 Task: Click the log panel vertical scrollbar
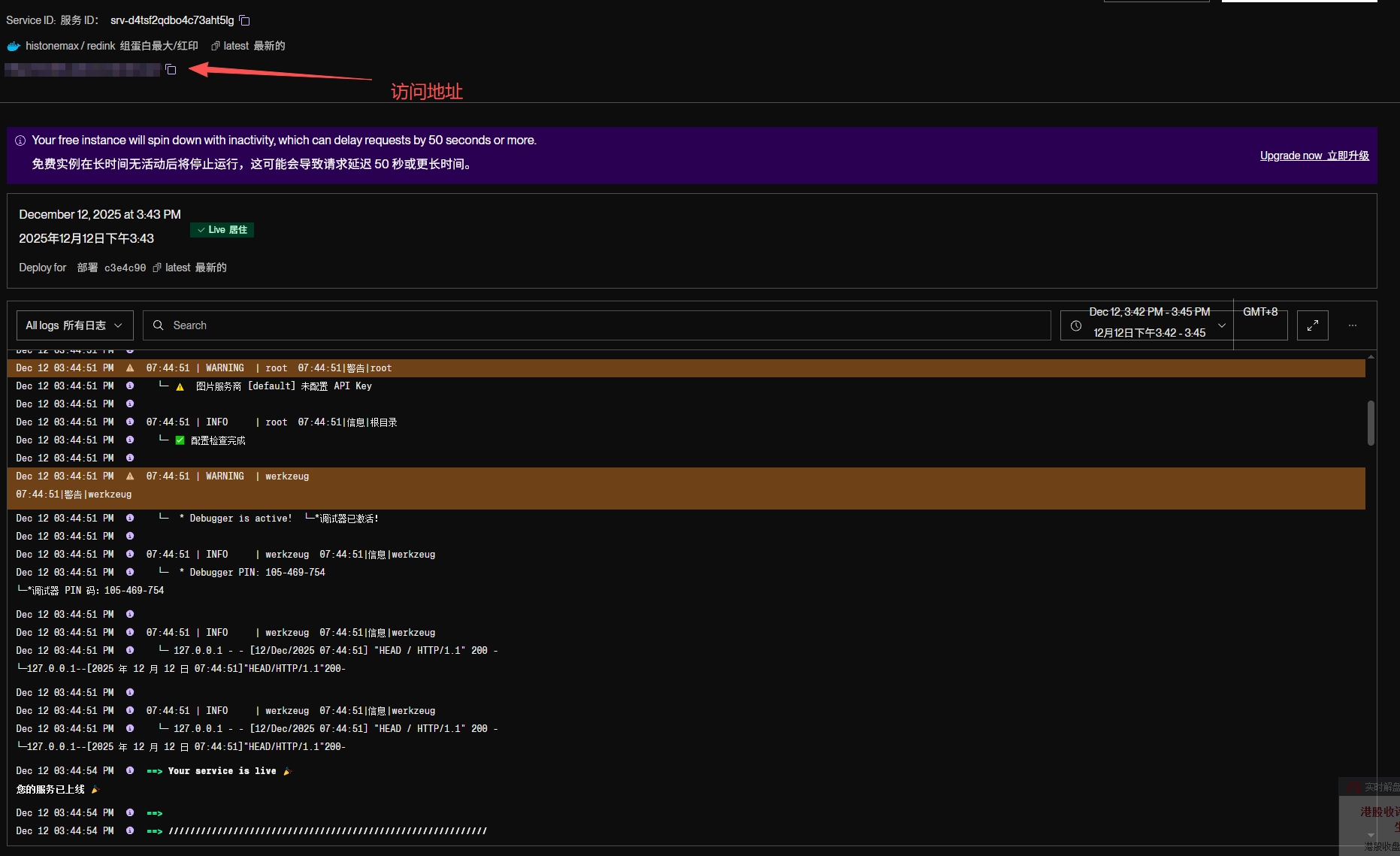pos(1371,422)
